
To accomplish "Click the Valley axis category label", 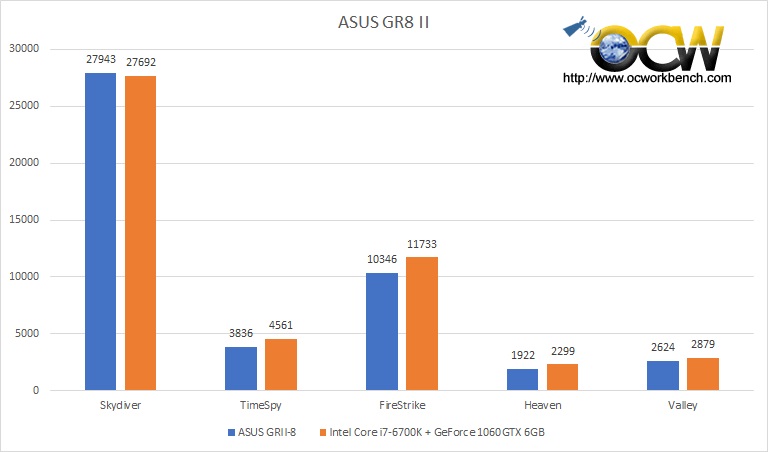I will [683, 405].
